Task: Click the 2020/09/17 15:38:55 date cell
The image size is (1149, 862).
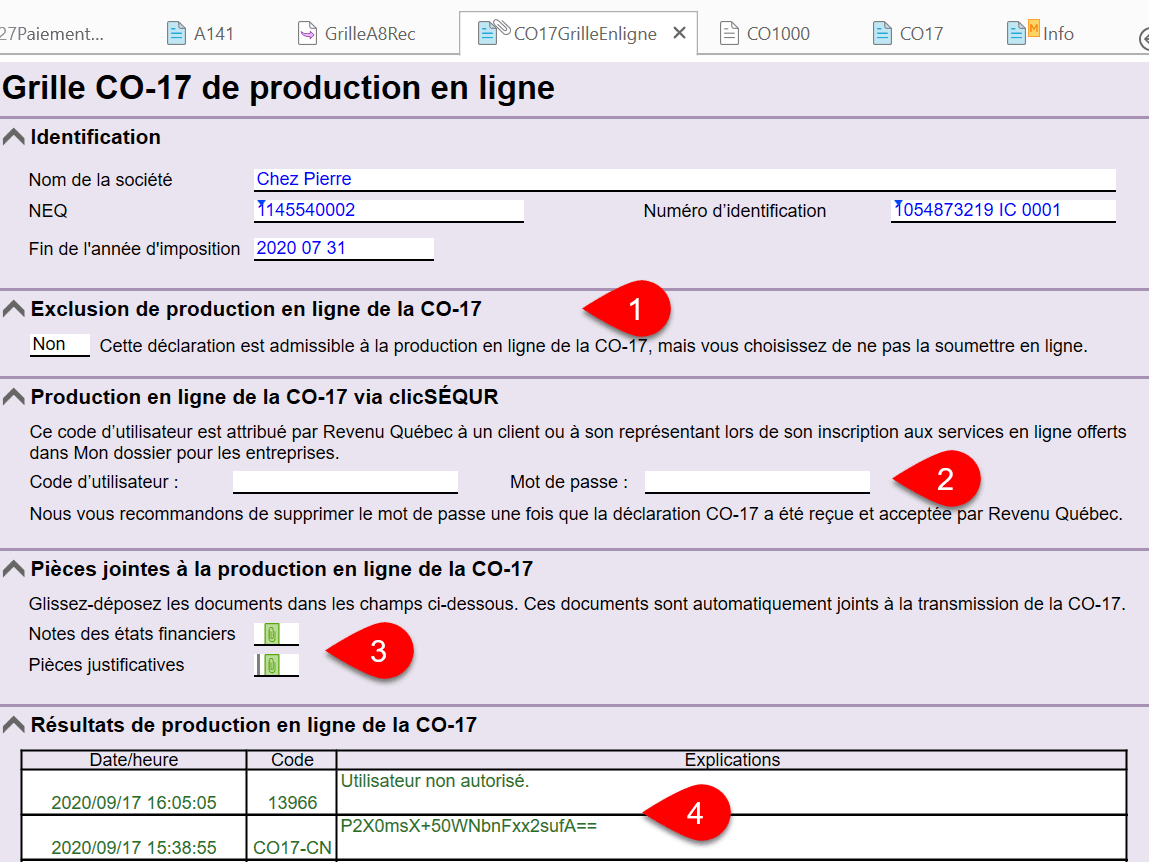Action: point(134,837)
